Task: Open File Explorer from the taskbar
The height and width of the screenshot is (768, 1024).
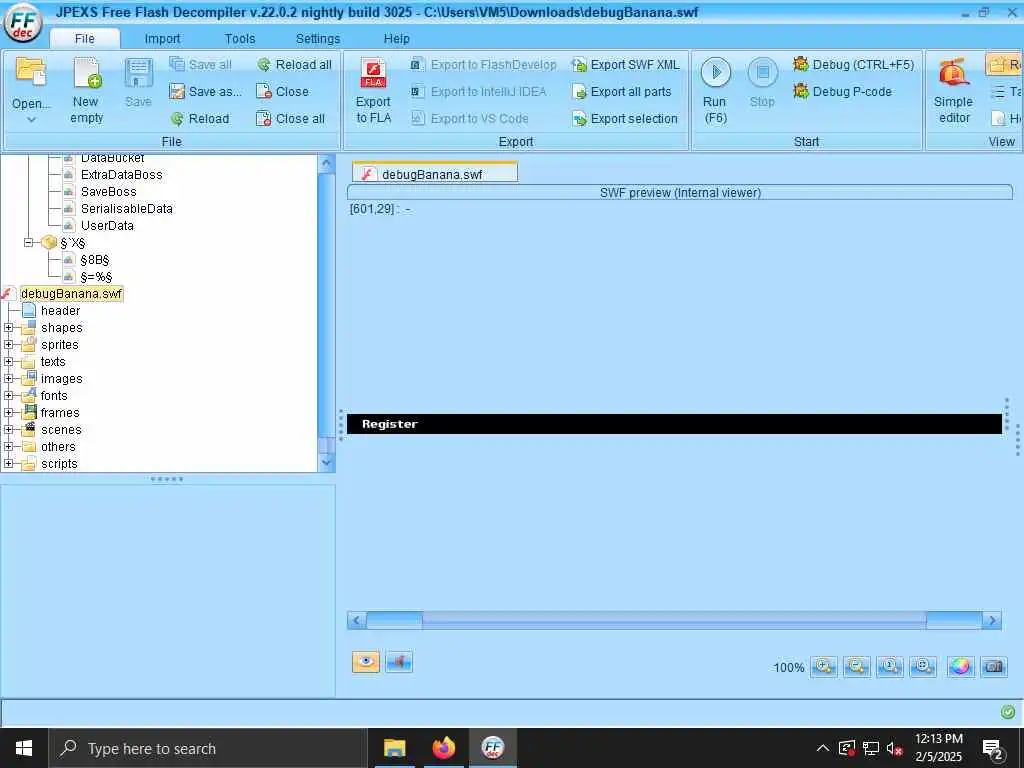Action: 394,748
